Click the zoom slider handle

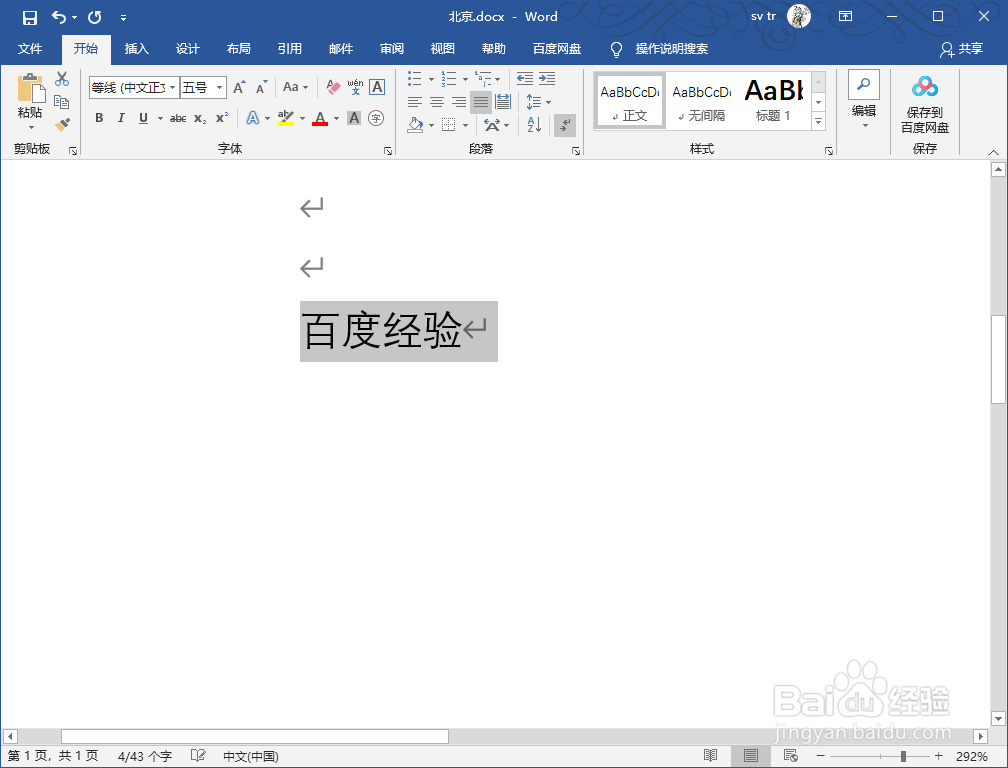tap(903, 756)
